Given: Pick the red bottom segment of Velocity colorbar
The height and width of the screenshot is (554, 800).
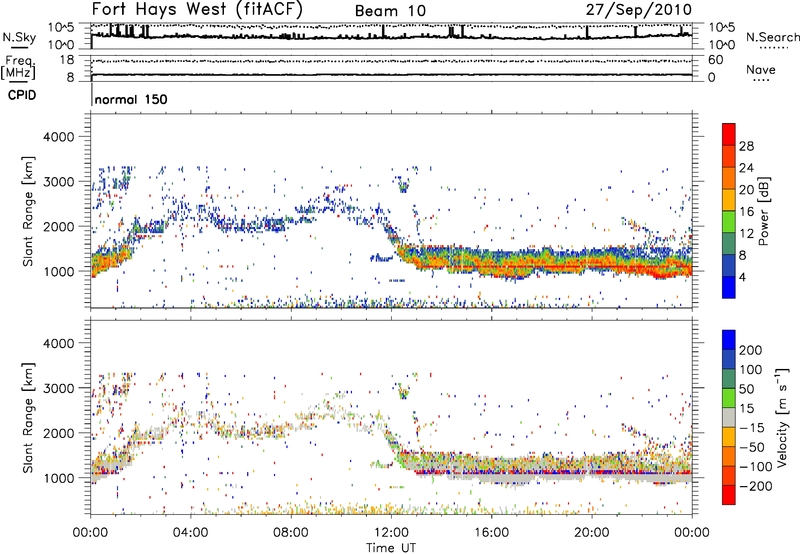Looking at the screenshot, I should click(729, 495).
